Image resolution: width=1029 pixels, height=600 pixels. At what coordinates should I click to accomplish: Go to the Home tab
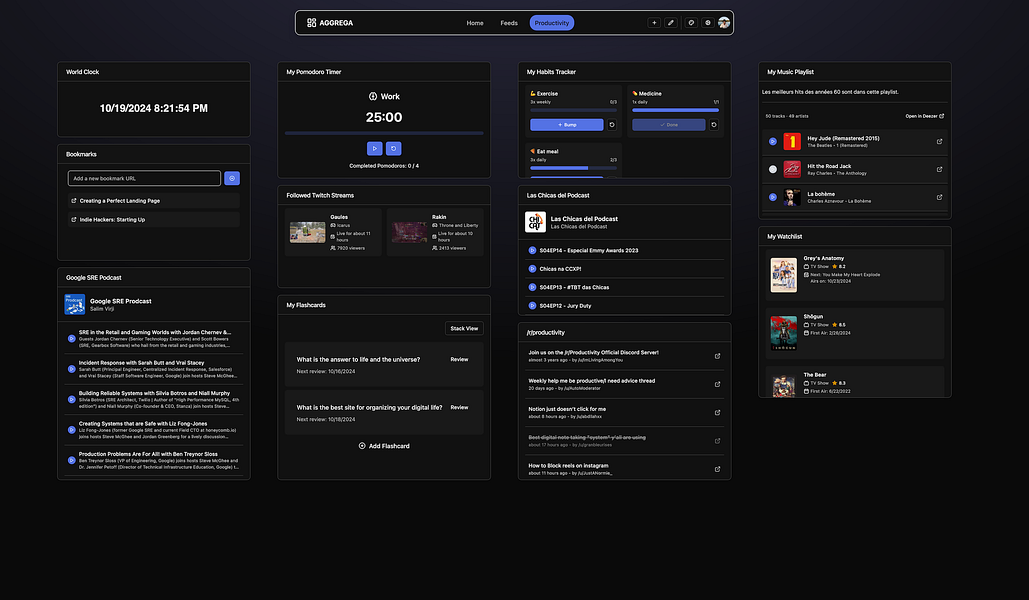tap(474, 23)
